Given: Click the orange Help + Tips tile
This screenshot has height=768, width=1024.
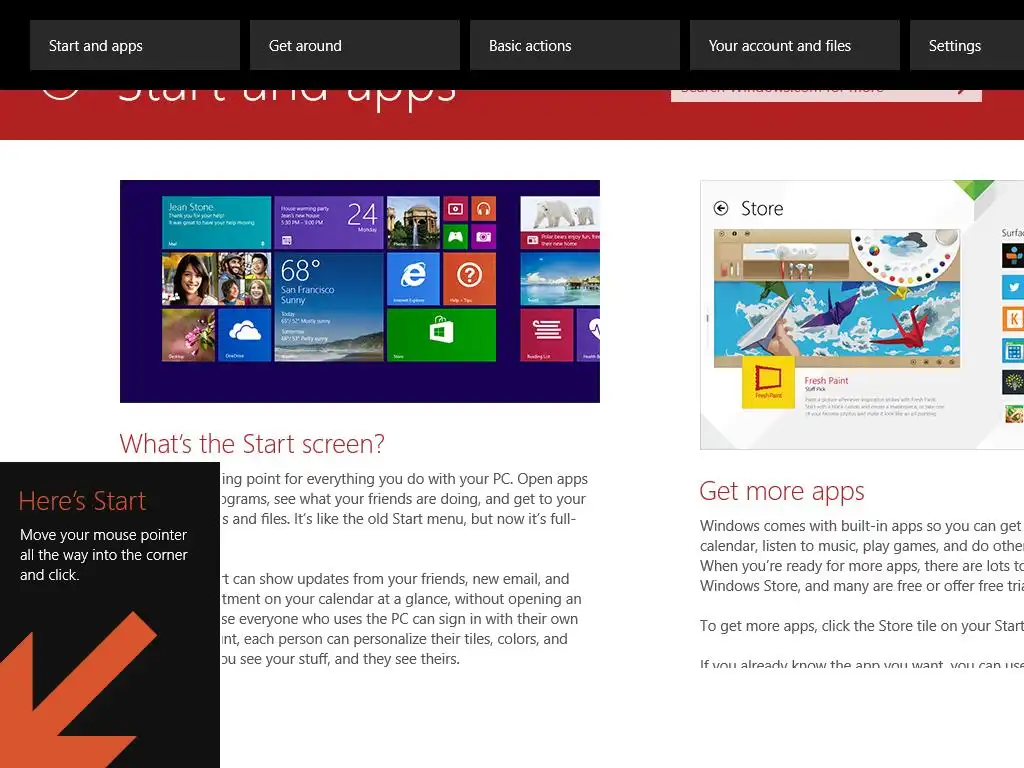Looking at the screenshot, I should click(469, 279).
